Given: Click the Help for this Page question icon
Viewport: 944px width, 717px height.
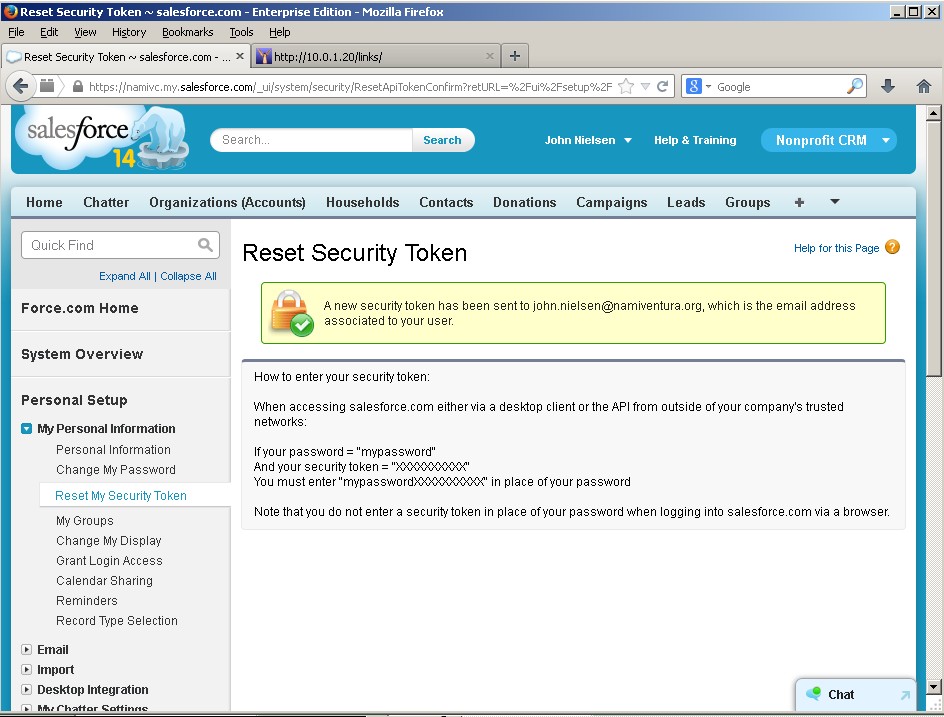Looking at the screenshot, I should coord(893,247).
